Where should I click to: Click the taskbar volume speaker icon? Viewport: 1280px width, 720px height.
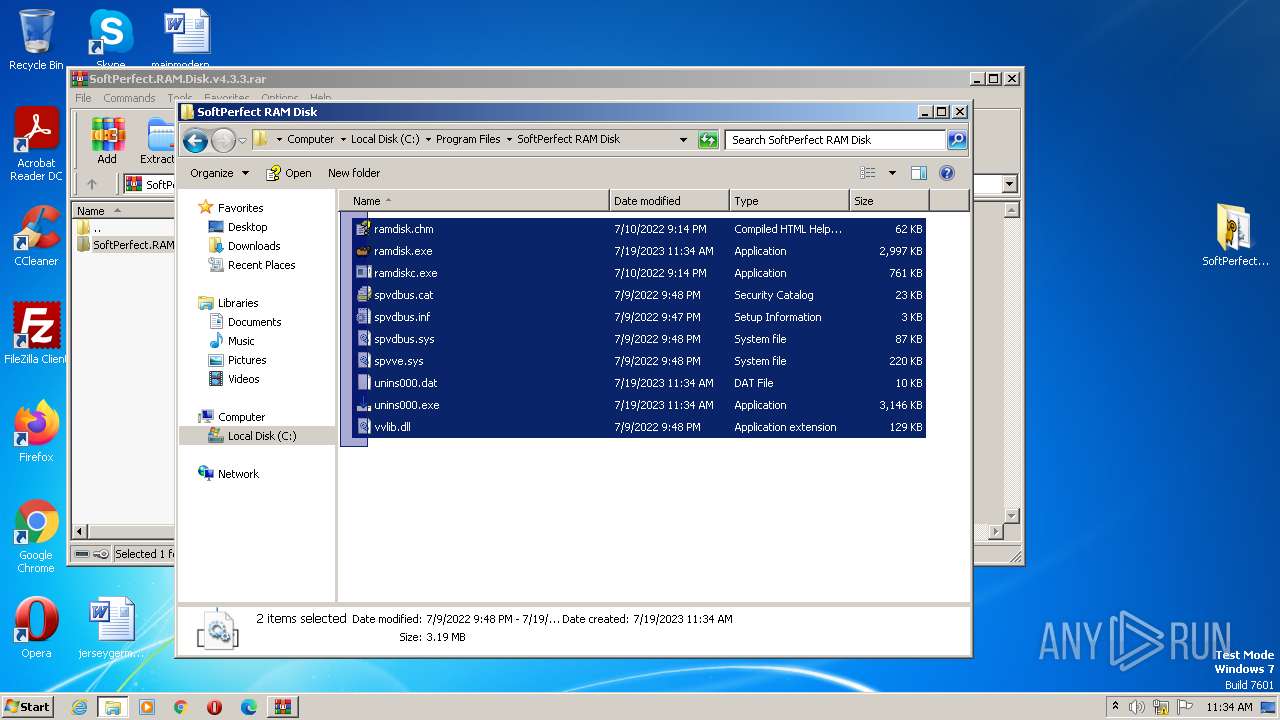pos(1137,707)
